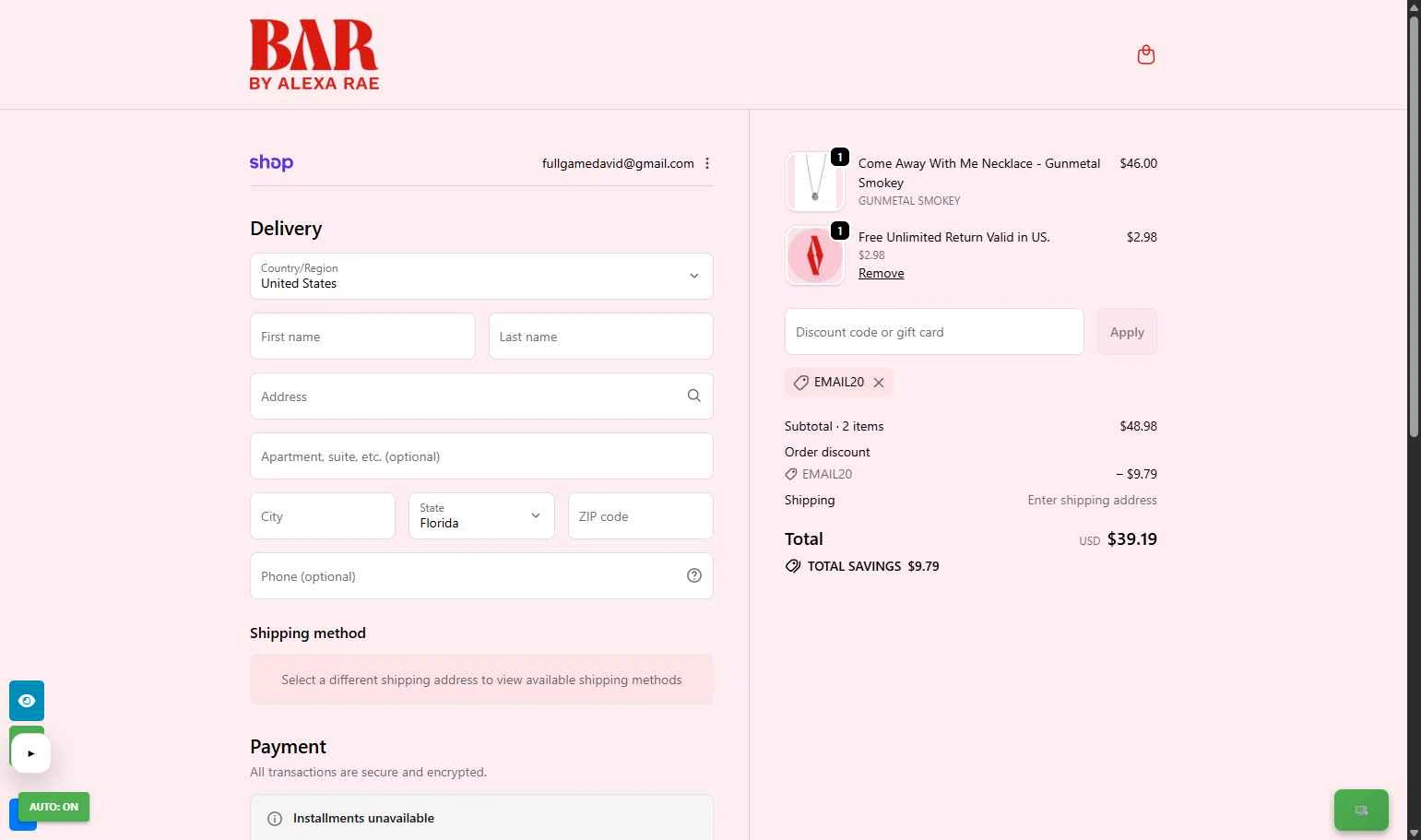Click the total savings tag icon
1421x840 pixels.
pos(793,566)
